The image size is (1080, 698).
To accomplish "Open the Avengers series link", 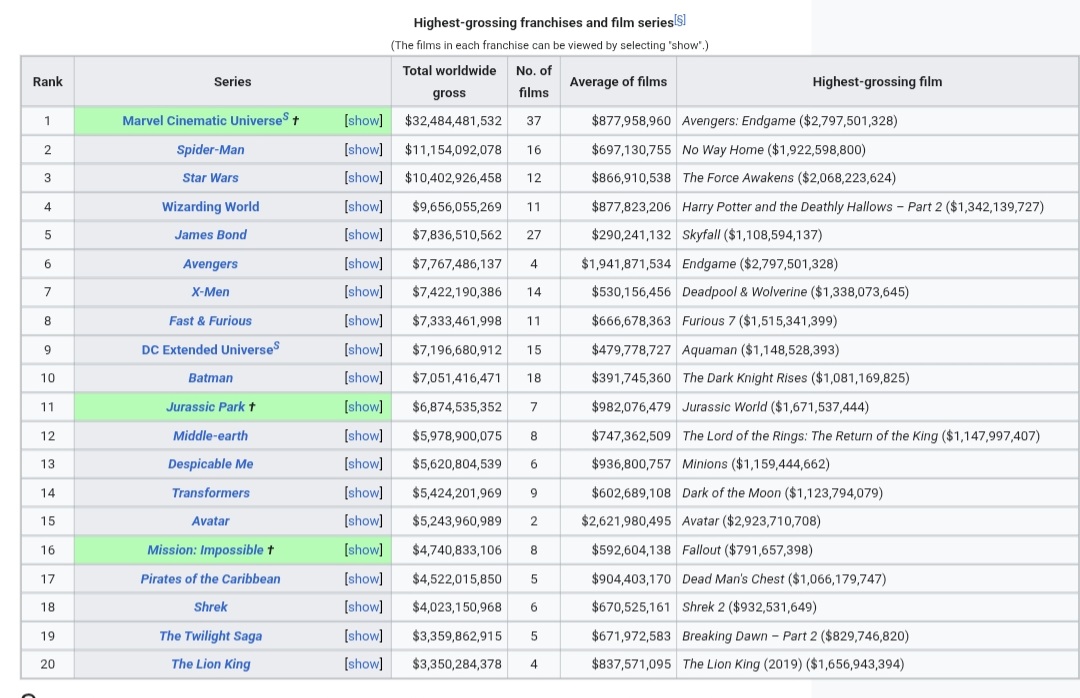I will [210, 264].
